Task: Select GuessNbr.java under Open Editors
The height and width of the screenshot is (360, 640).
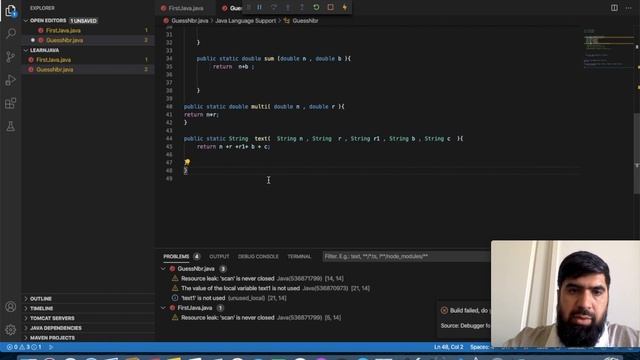Action: (x=64, y=40)
